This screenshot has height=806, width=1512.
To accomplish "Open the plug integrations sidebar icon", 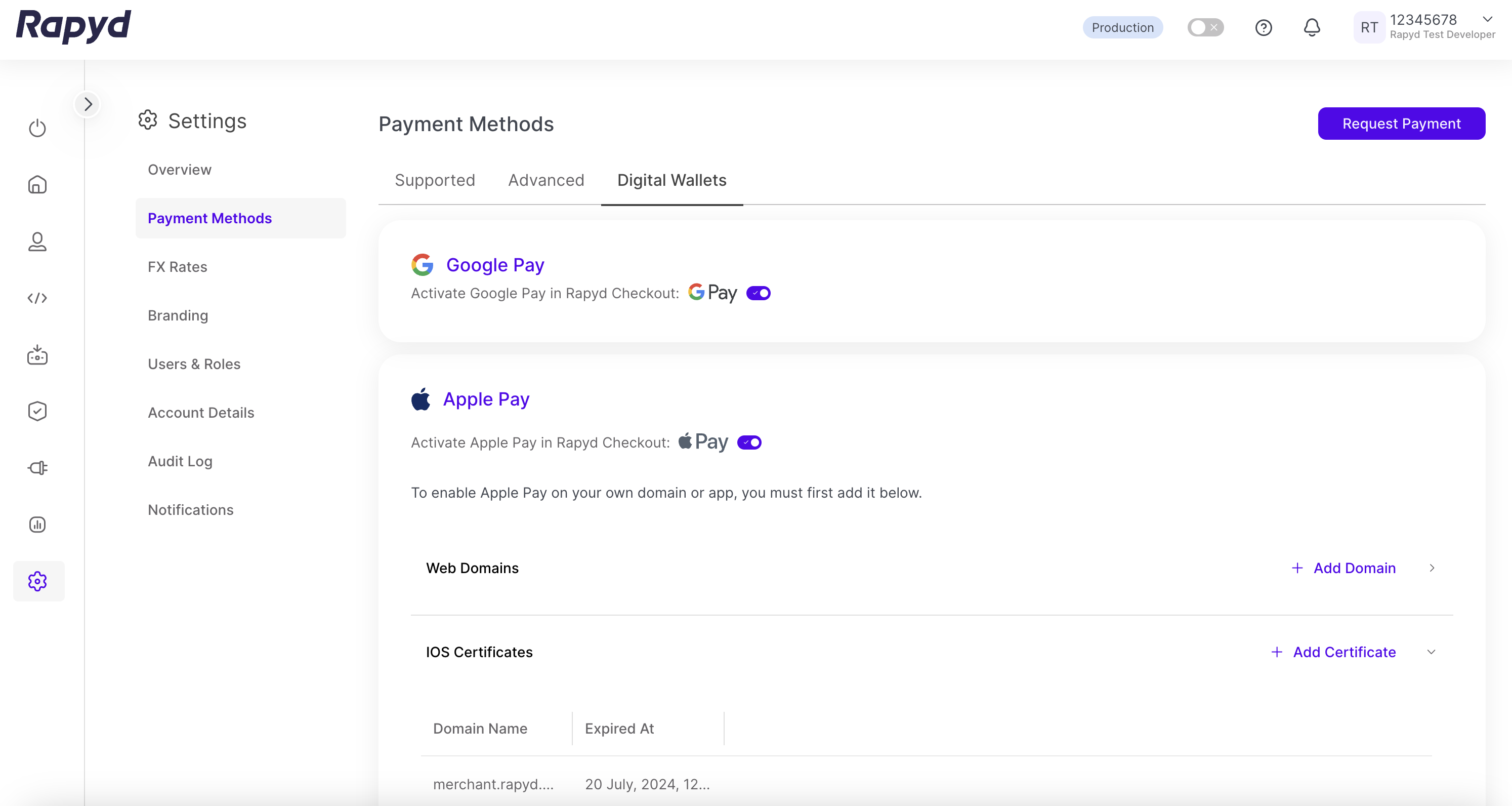I will (37, 468).
